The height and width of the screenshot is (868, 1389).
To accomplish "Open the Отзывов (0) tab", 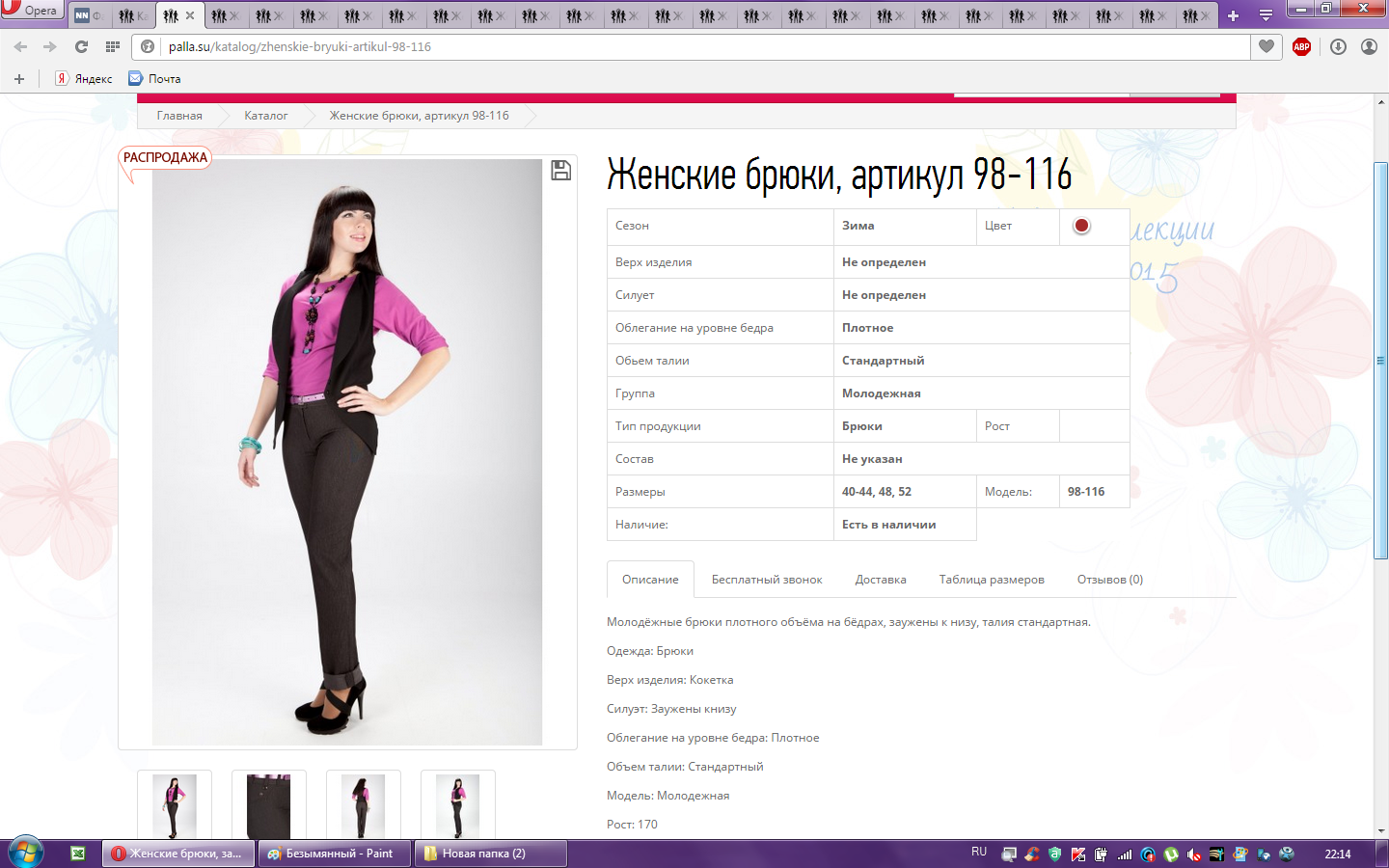I will pos(1109,580).
